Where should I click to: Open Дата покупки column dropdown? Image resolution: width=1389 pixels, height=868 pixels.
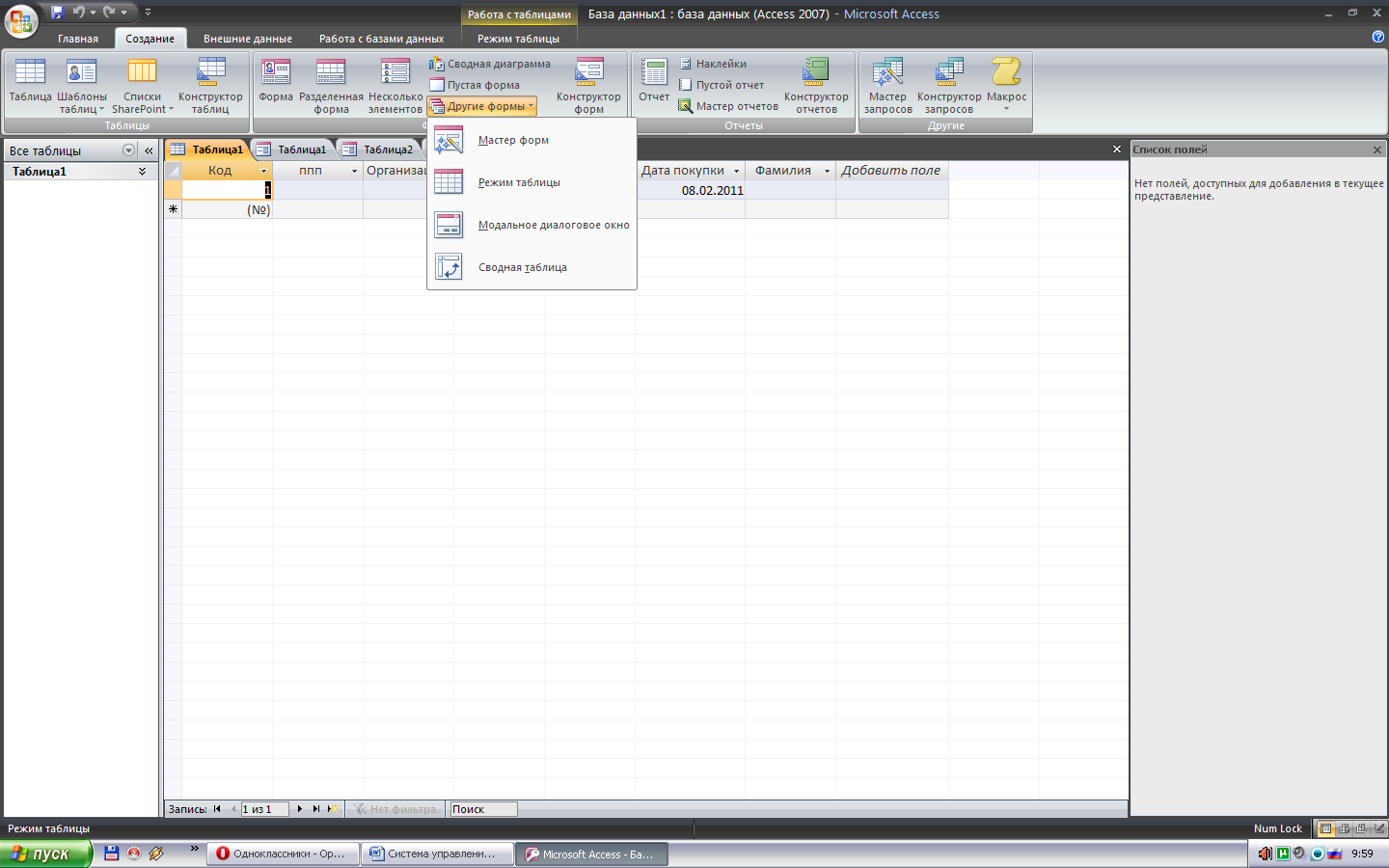pos(736,171)
